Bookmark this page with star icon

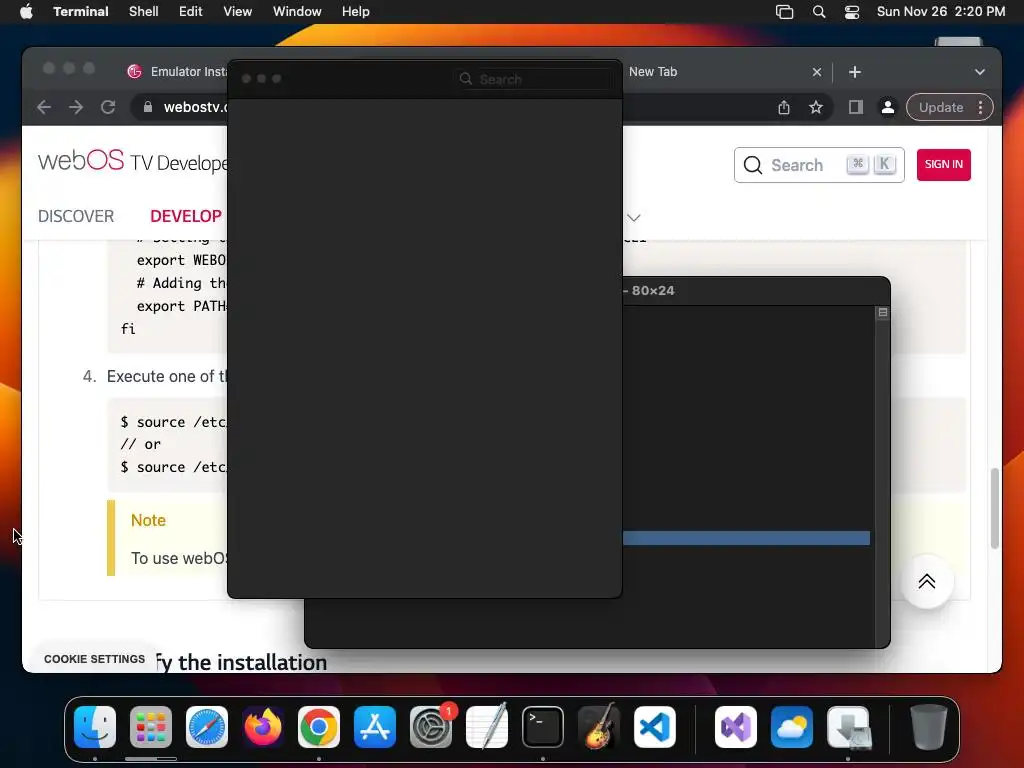pos(816,107)
